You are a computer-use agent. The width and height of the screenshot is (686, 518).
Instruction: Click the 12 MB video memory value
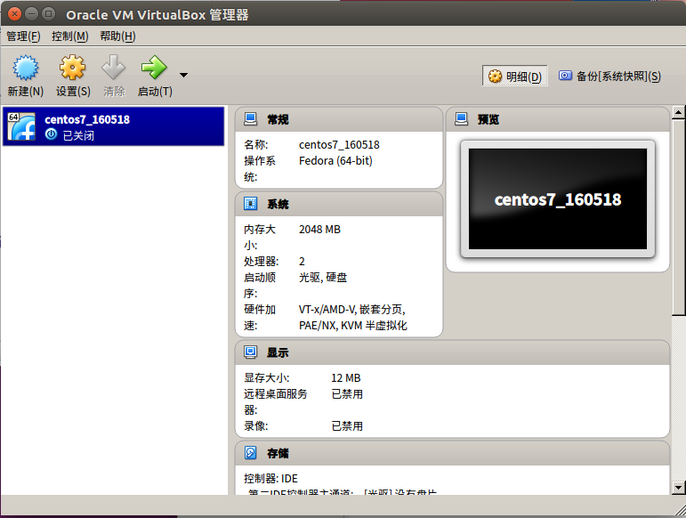click(x=346, y=378)
